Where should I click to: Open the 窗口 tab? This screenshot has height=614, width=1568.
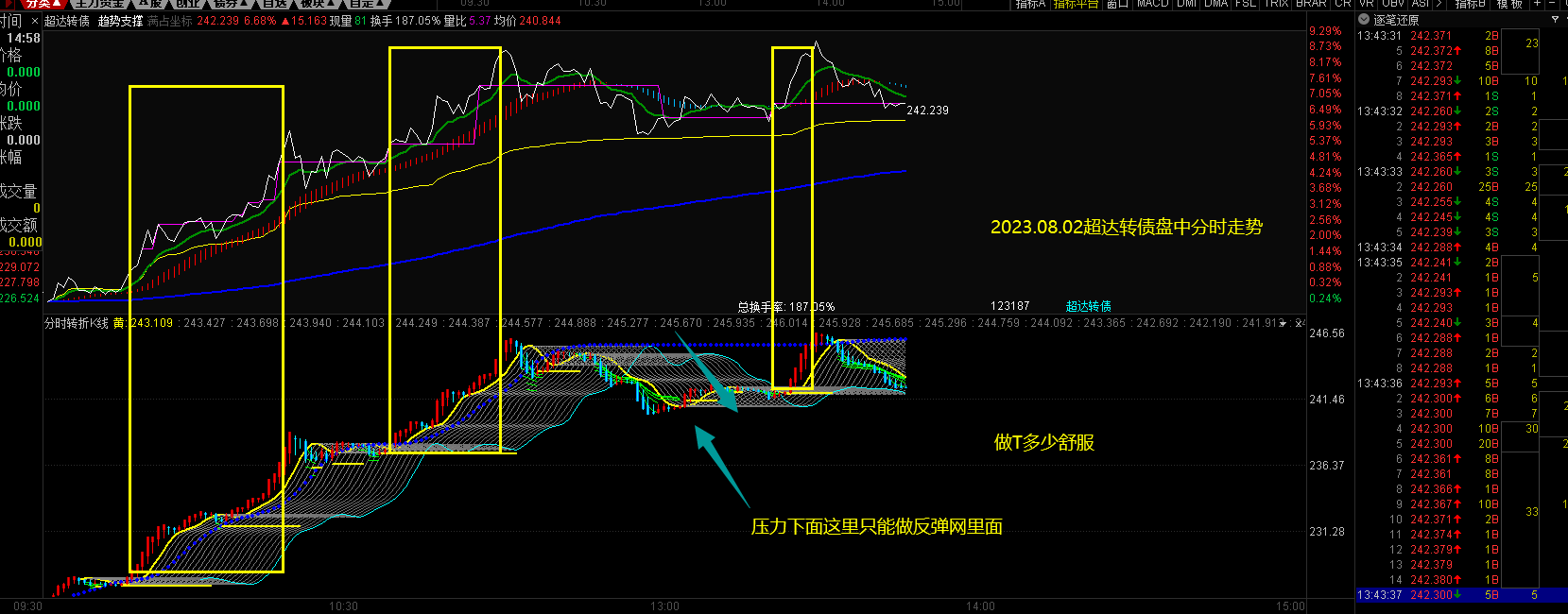pyautogui.click(x=1117, y=4)
